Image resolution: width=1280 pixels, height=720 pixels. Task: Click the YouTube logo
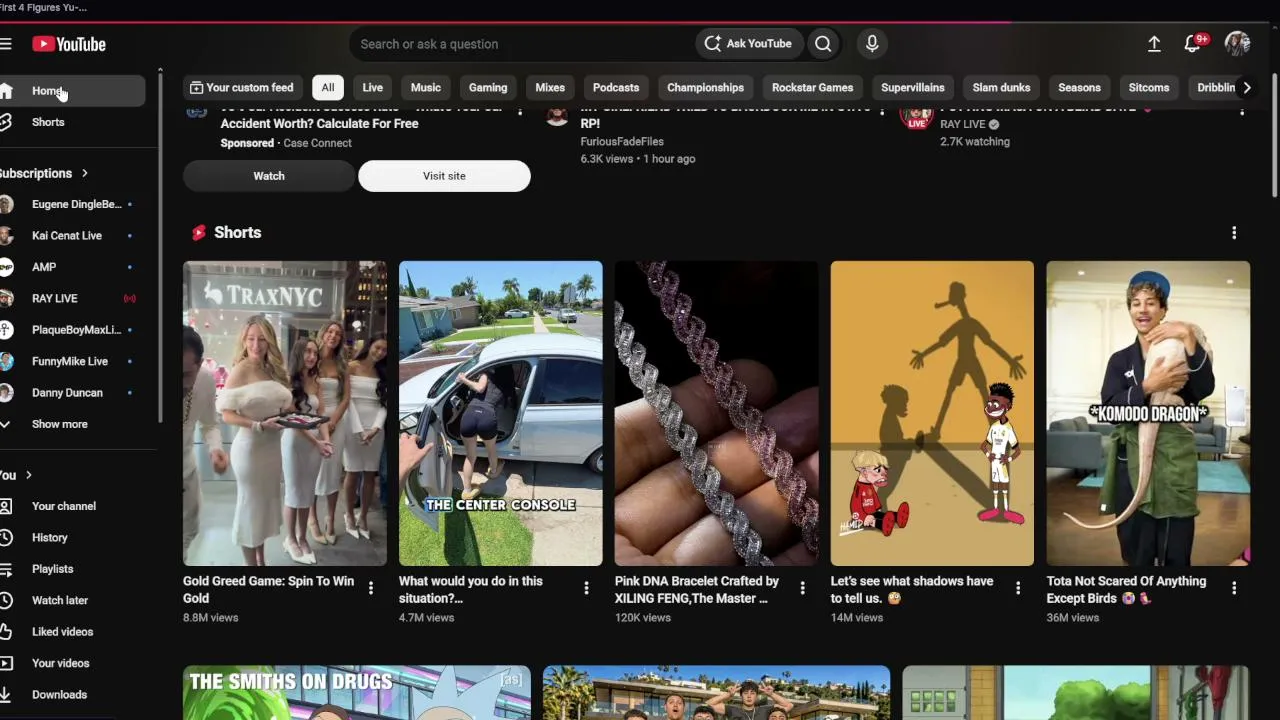tap(69, 44)
